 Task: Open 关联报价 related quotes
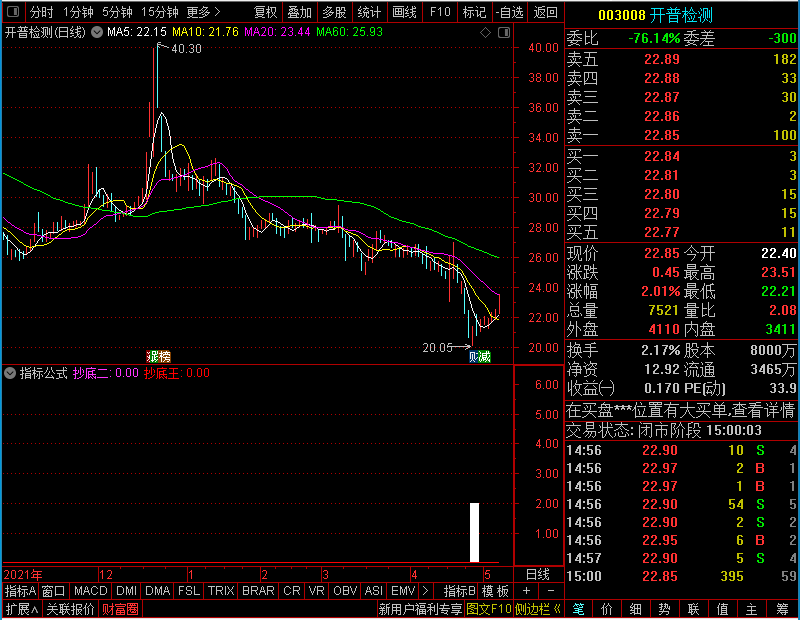pyautogui.click(x=70, y=609)
